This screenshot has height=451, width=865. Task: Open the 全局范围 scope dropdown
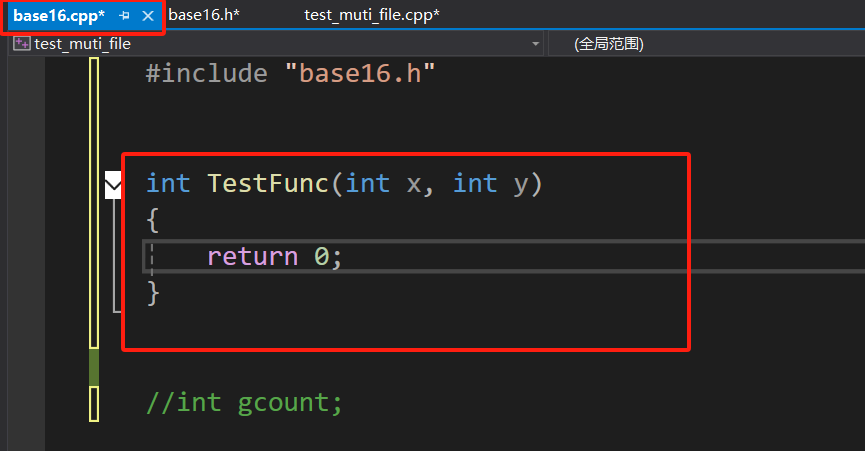pyautogui.click(x=608, y=44)
